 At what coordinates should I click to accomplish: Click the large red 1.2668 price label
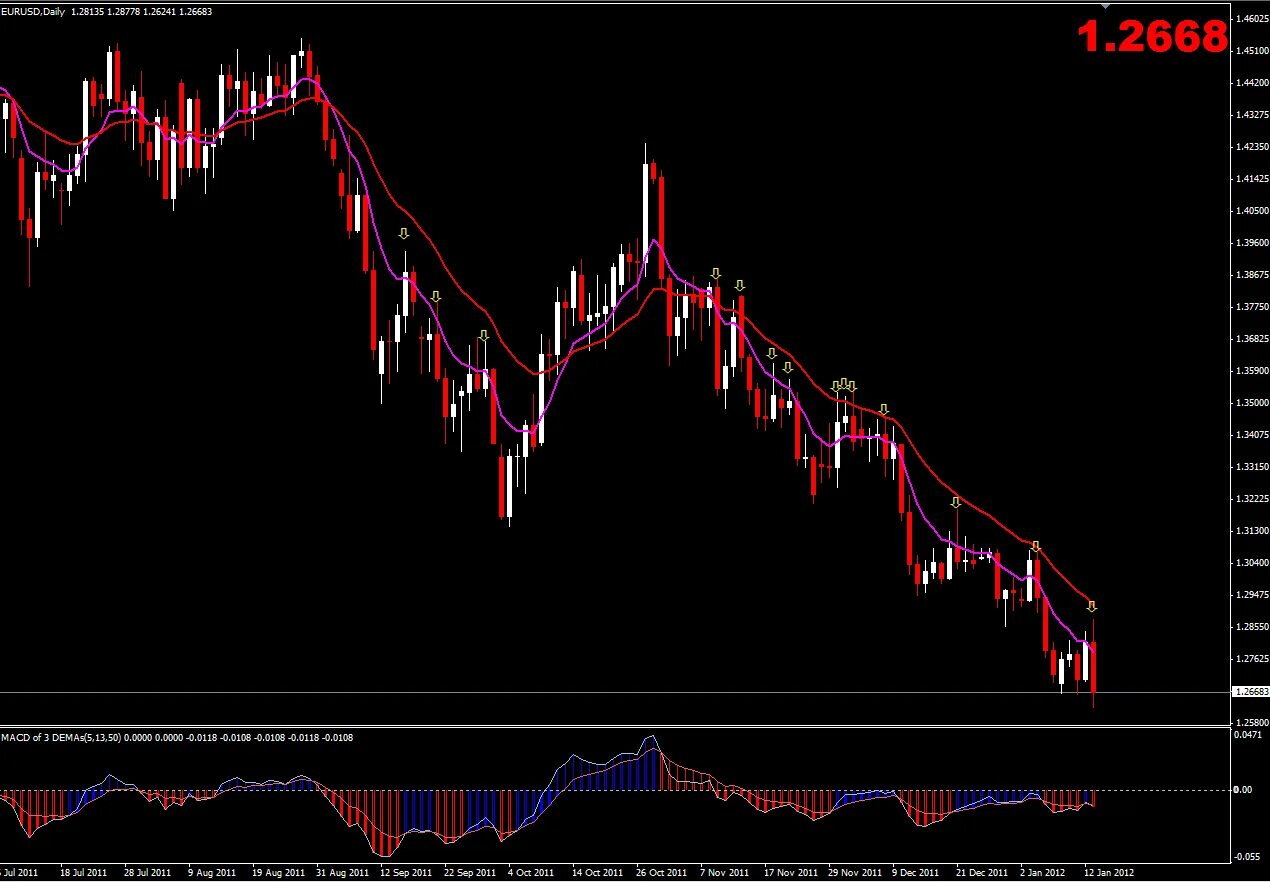(x=1151, y=37)
